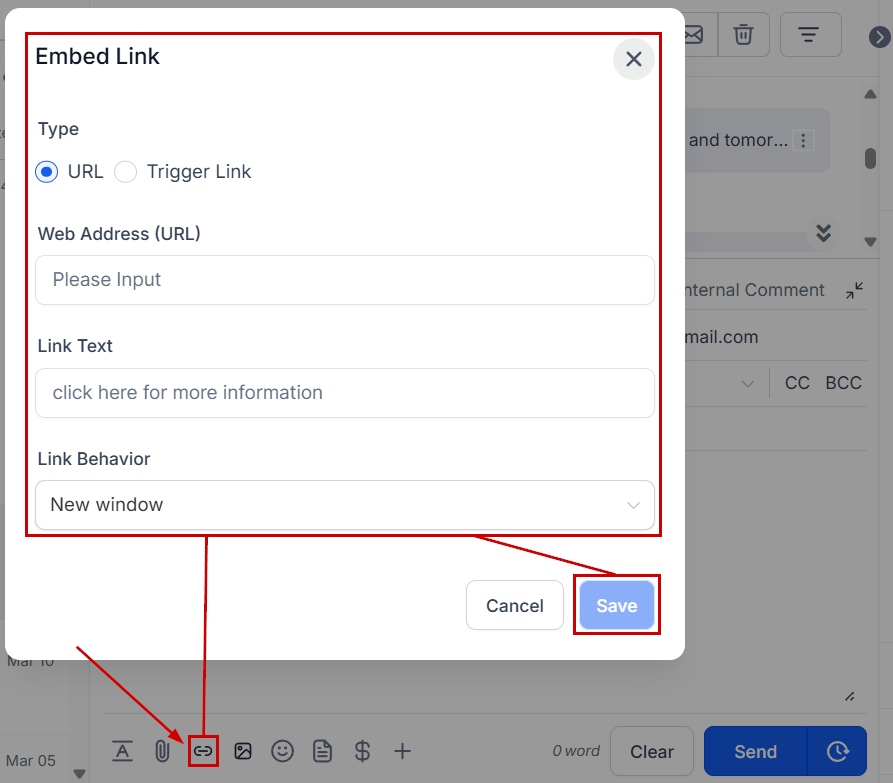This screenshot has width=893, height=783.
Task: Open the filter lines icon
Action: pos(808,34)
